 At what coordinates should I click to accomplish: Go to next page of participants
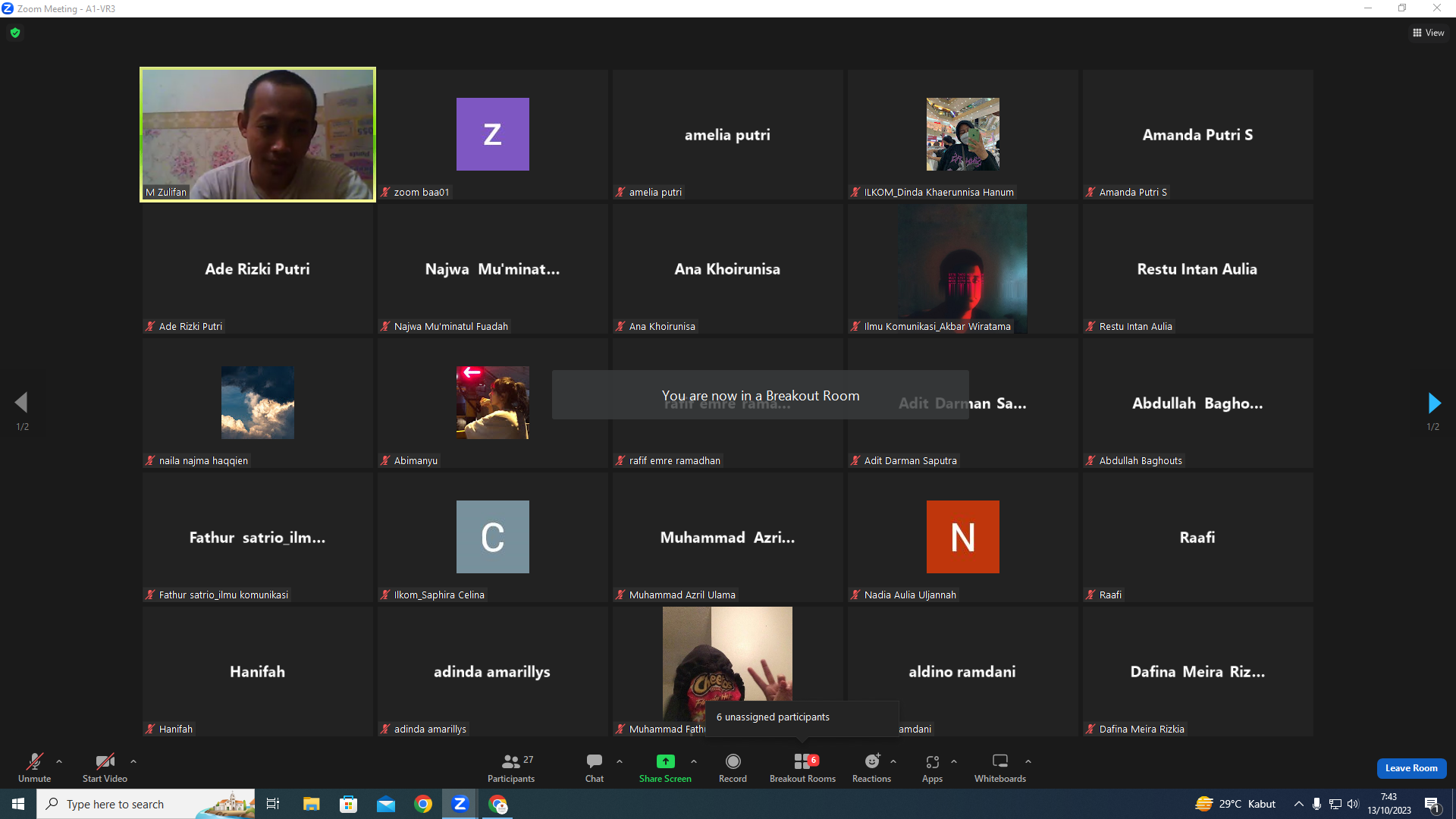tap(1433, 403)
